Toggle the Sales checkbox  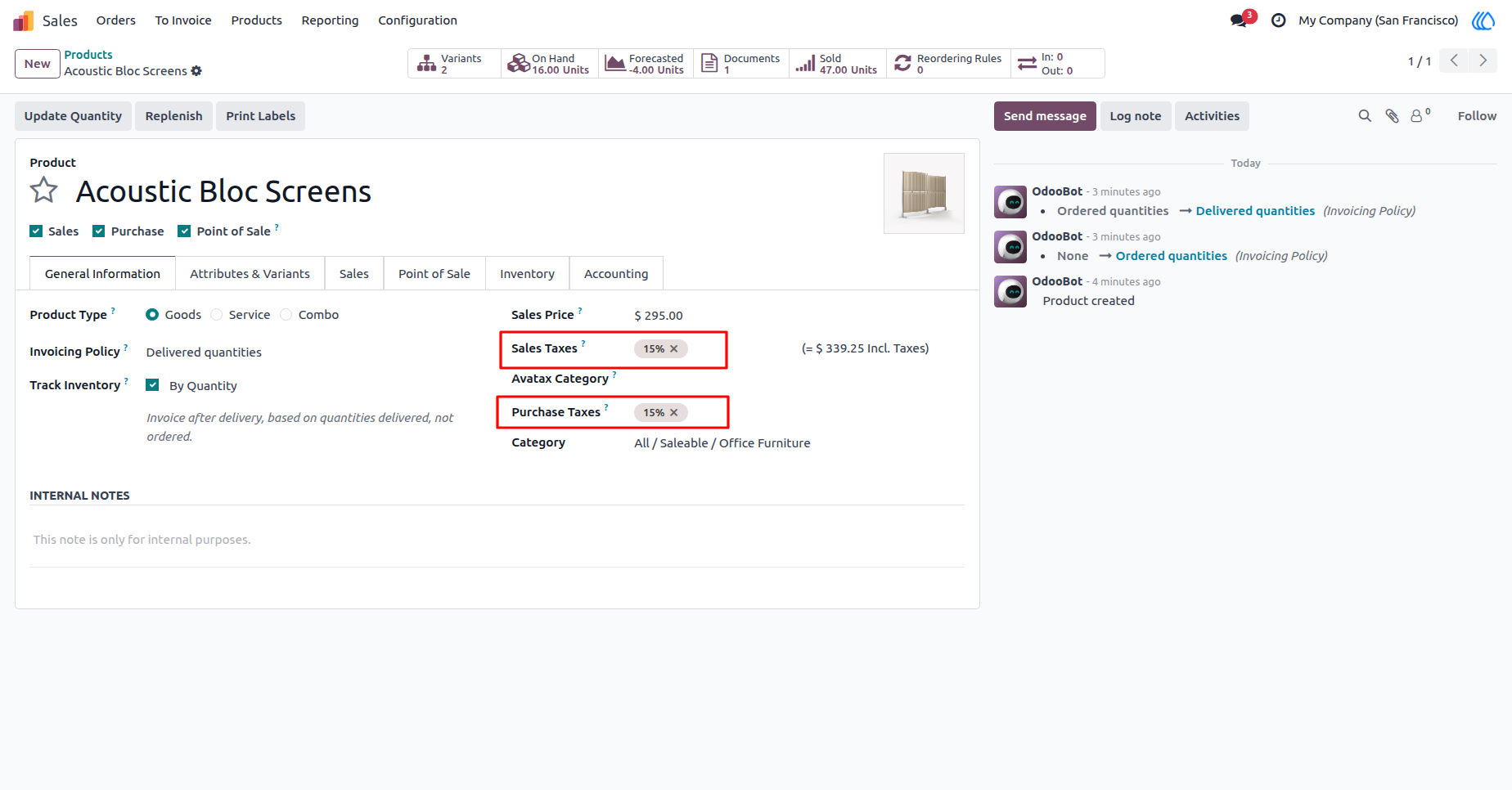36,231
